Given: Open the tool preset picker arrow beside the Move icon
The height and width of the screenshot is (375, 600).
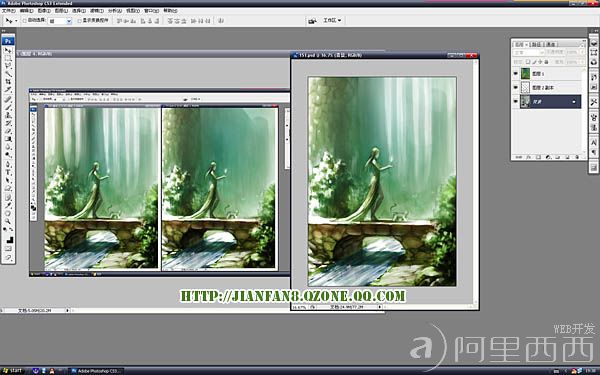Looking at the screenshot, I should (16, 21).
